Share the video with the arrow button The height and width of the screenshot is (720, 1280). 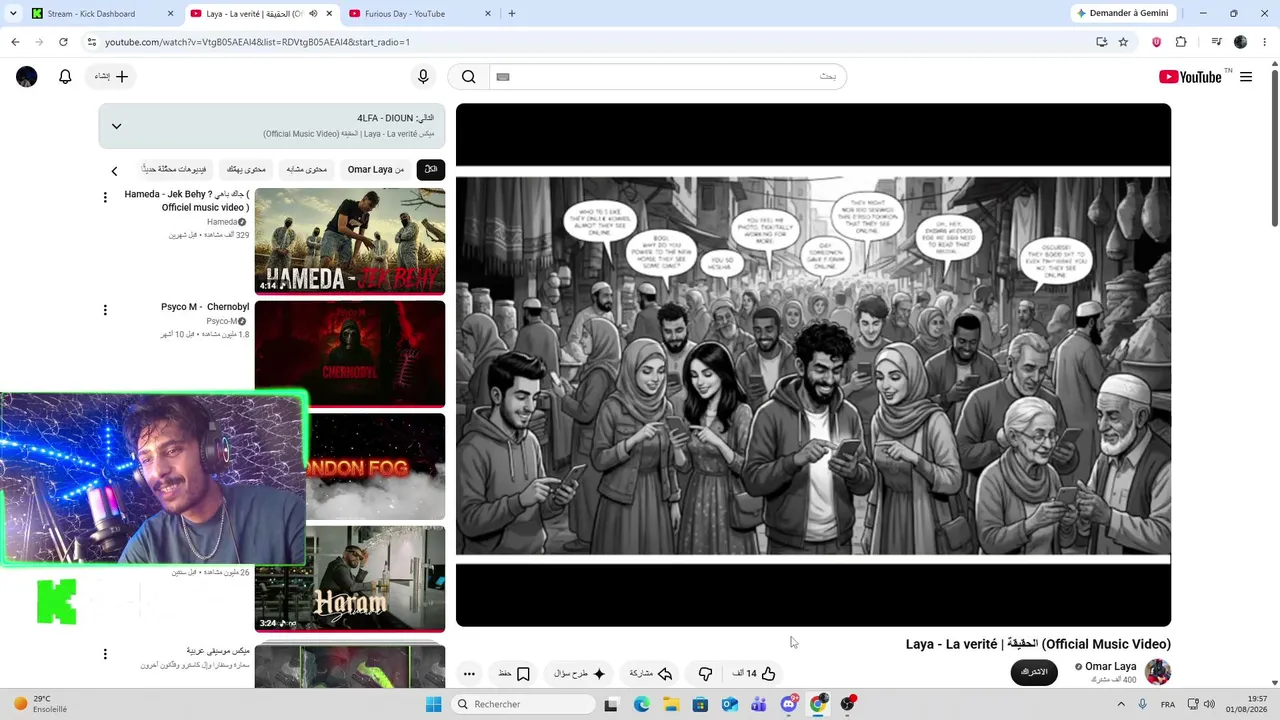click(651, 674)
